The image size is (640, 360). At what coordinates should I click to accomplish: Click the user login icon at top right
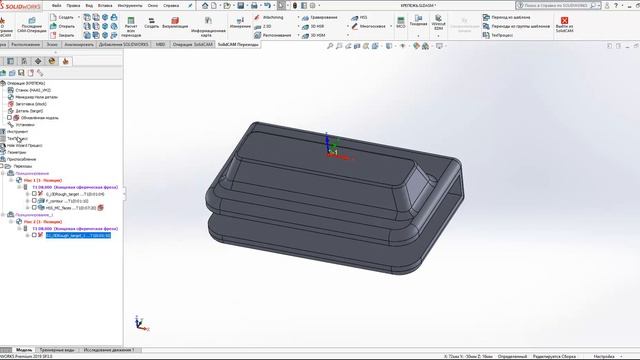click(607, 6)
